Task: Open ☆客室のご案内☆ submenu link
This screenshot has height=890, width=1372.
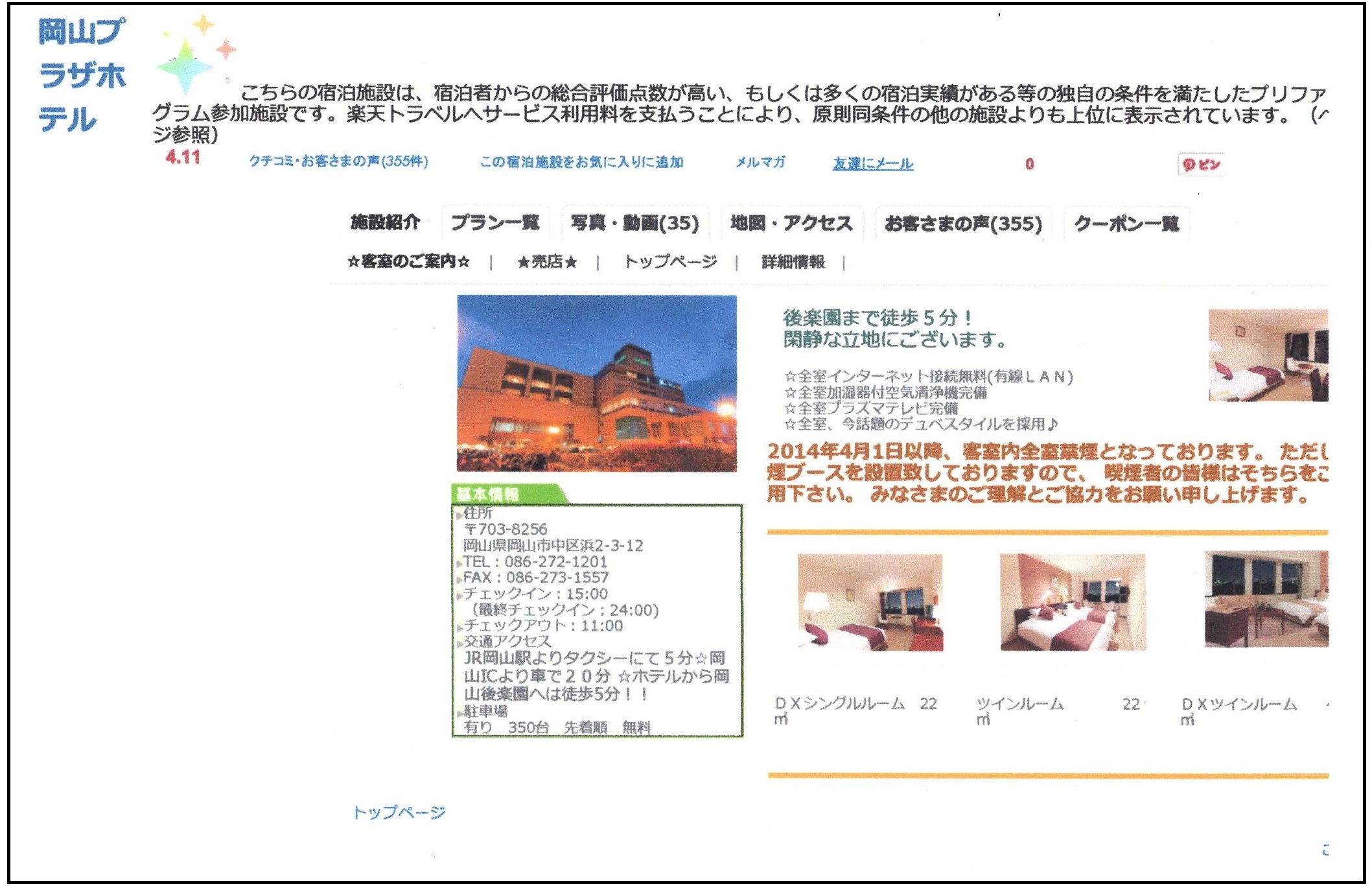Action: [408, 262]
